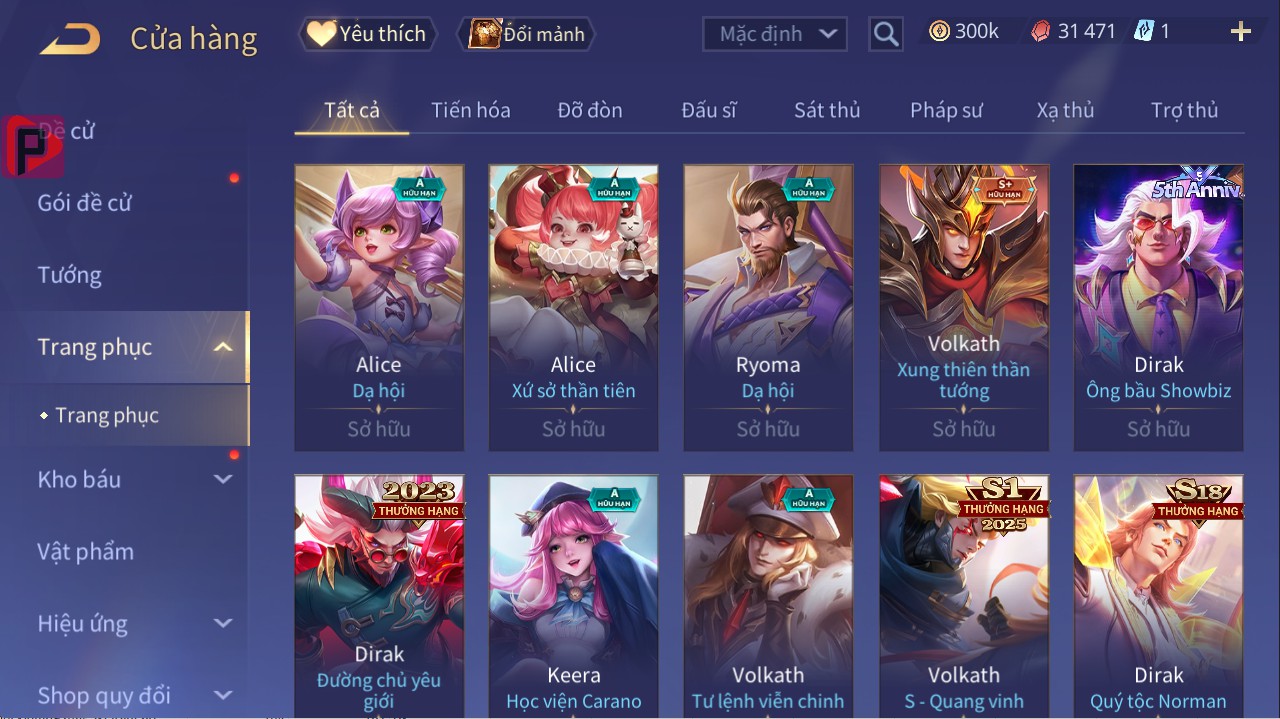Tap the gold coin currency icon
The image size is (1280, 719).
pos(939,31)
